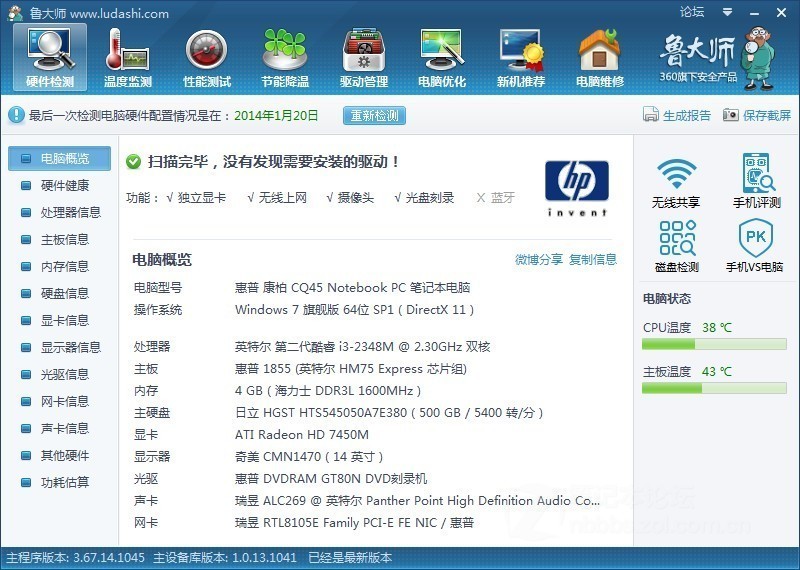The image size is (800, 570).
Task: Click the 鲁大师 title bar app icon
Action: pos(15,13)
